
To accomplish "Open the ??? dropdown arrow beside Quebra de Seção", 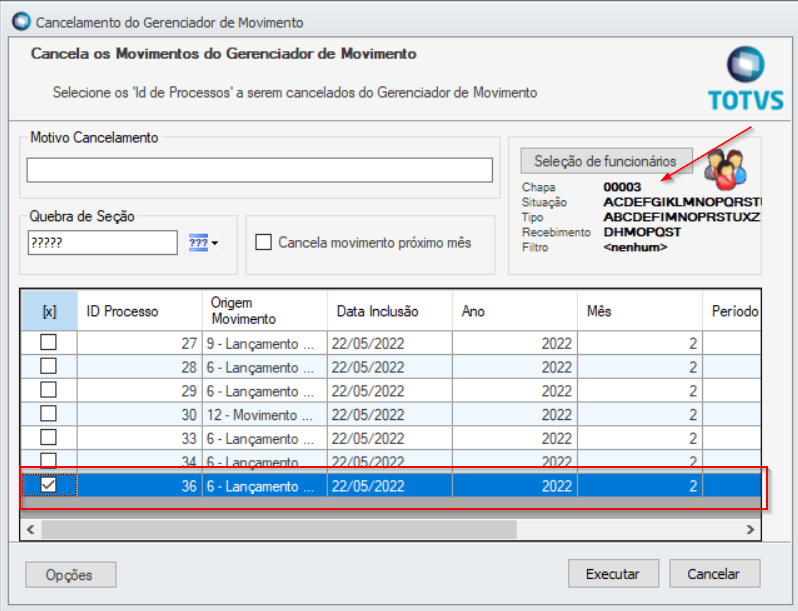I will (x=214, y=243).
